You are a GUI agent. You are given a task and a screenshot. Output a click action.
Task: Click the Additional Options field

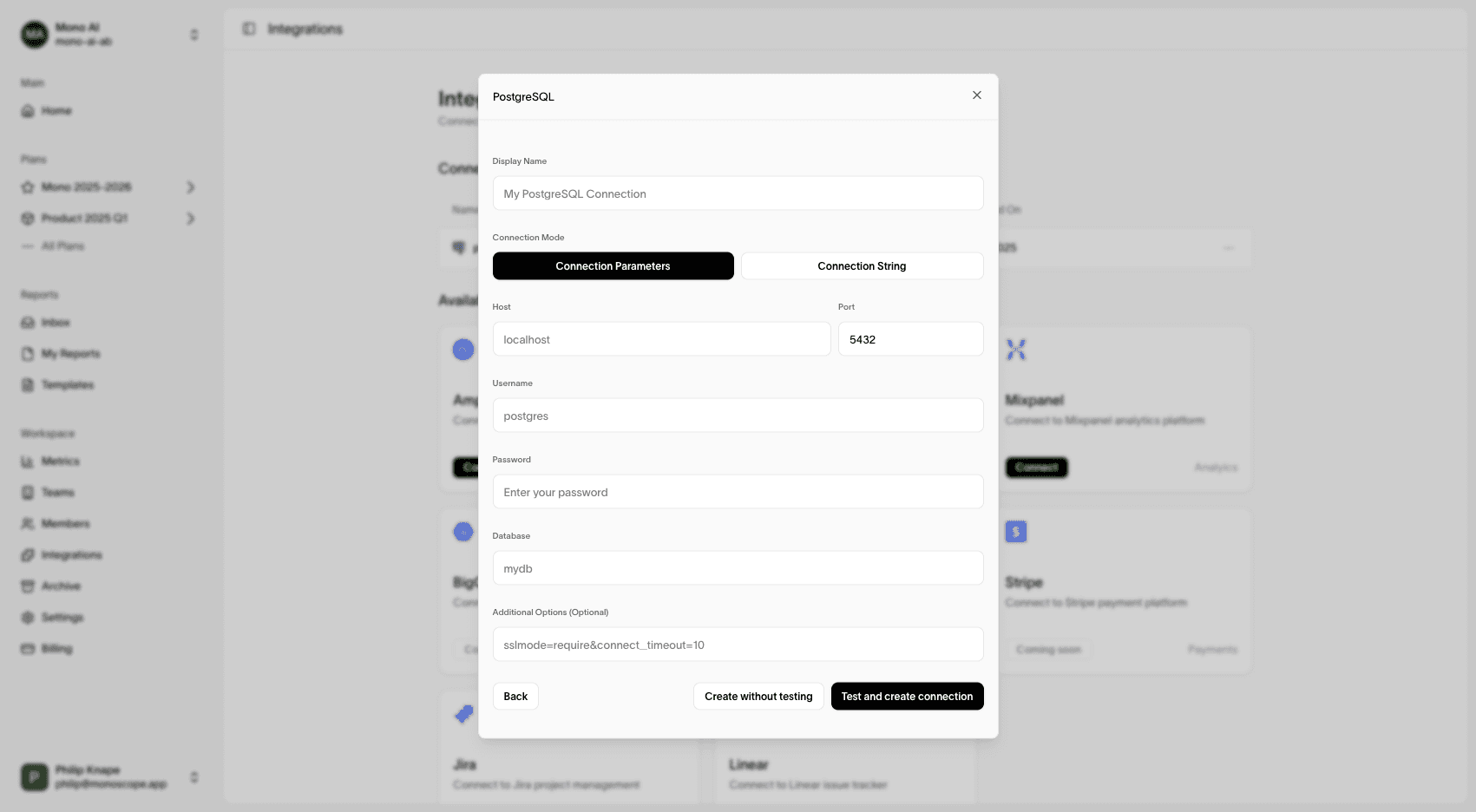point(738,645)
